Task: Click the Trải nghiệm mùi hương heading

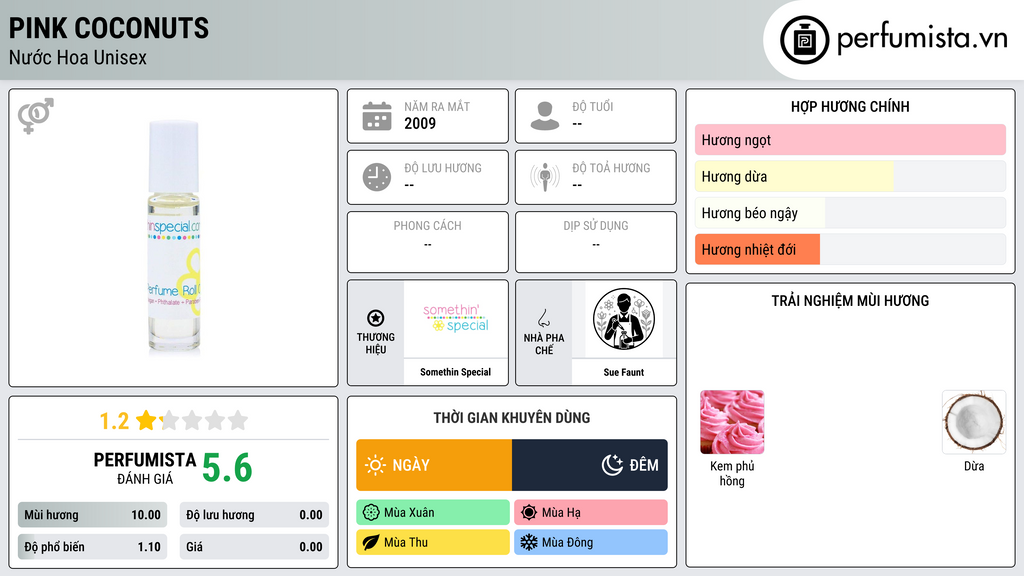Action: [x=850, y=300]
